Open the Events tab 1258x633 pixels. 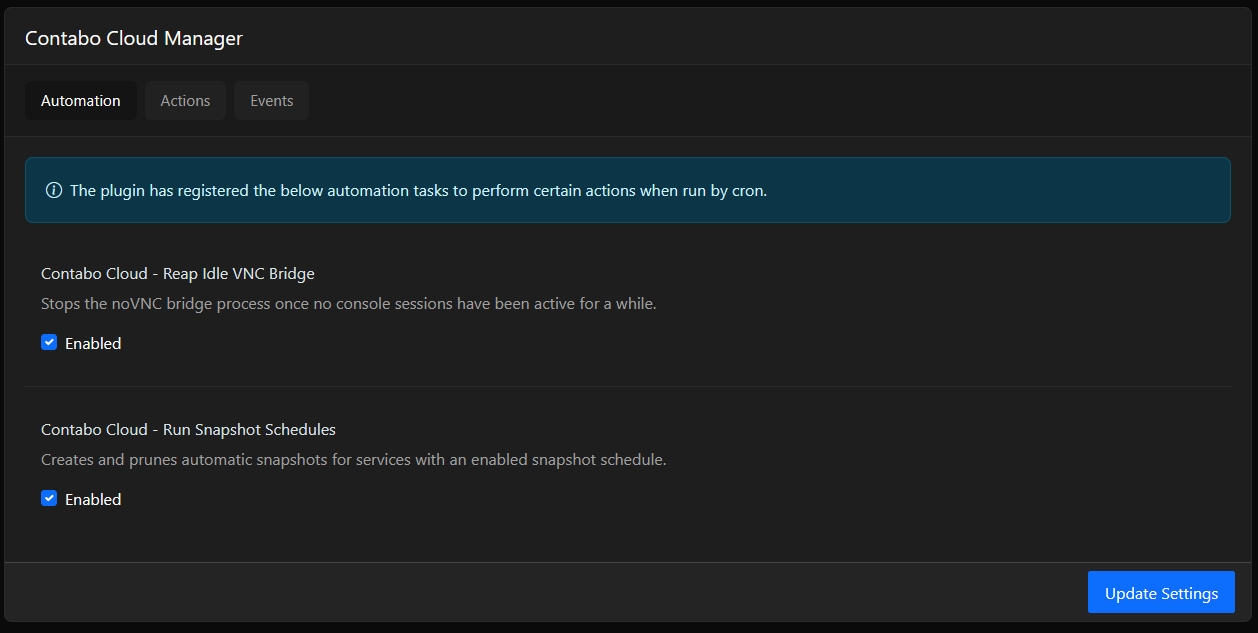click(271, 101)
